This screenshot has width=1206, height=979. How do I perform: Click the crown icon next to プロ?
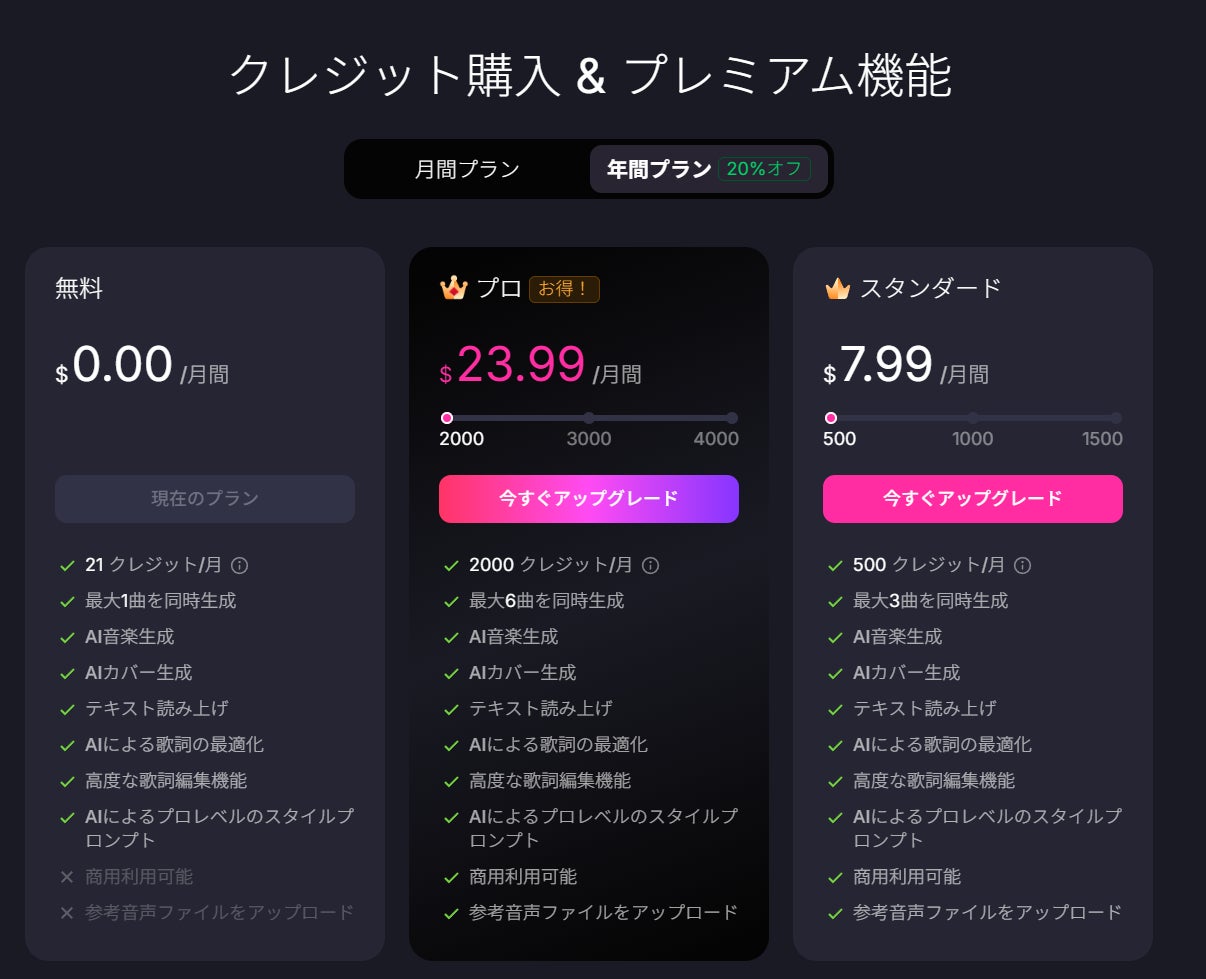coord(453,288)
